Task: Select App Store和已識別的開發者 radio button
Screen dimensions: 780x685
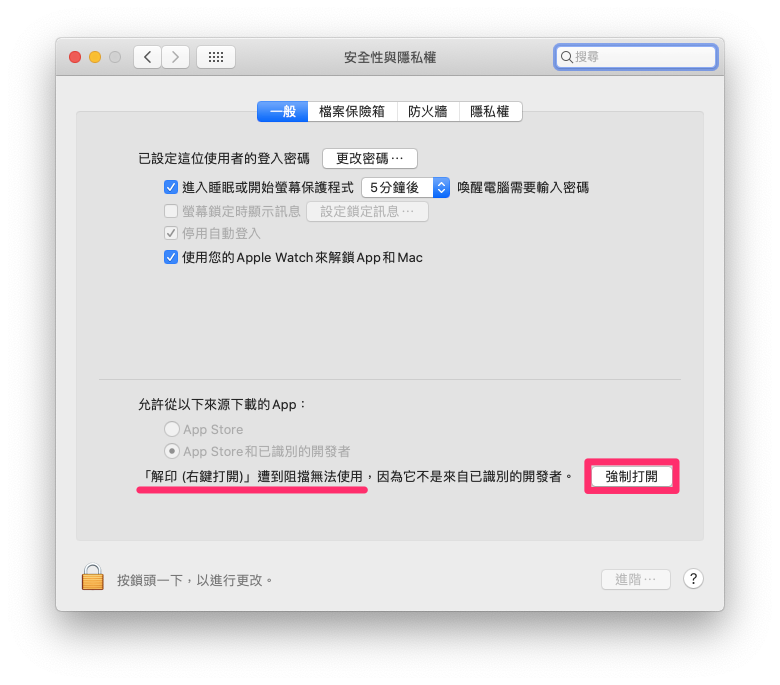Action: [x=172, y=451]
